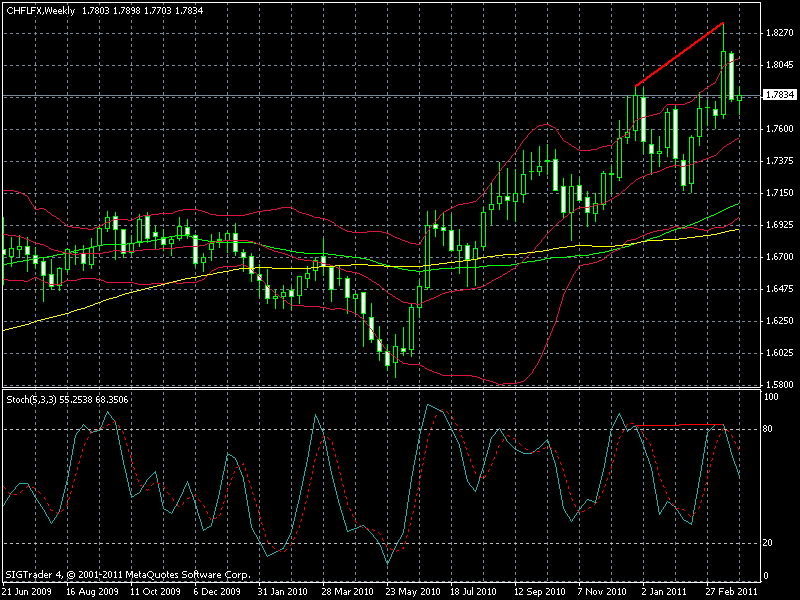Select the red horizontal line on stochastic
Screen dimensions: 800x600
coord(678,425)
